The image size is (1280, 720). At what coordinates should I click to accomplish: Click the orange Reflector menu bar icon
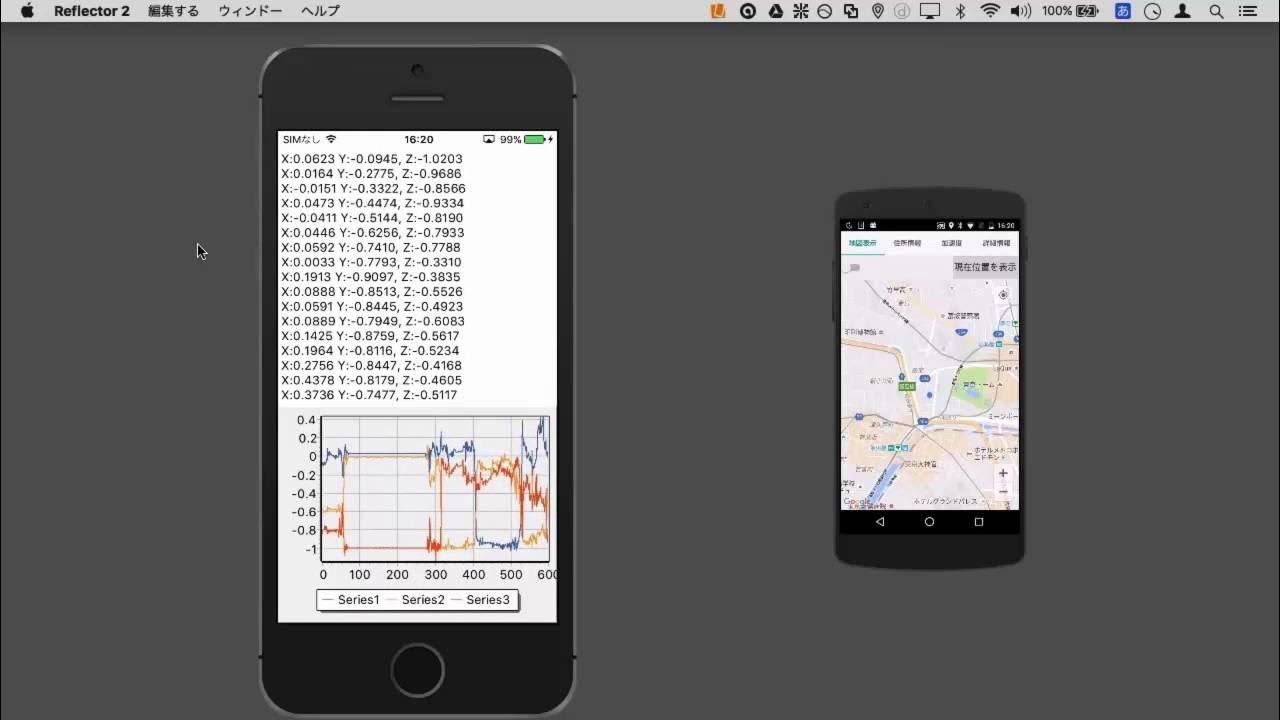(x=718, y=11)
